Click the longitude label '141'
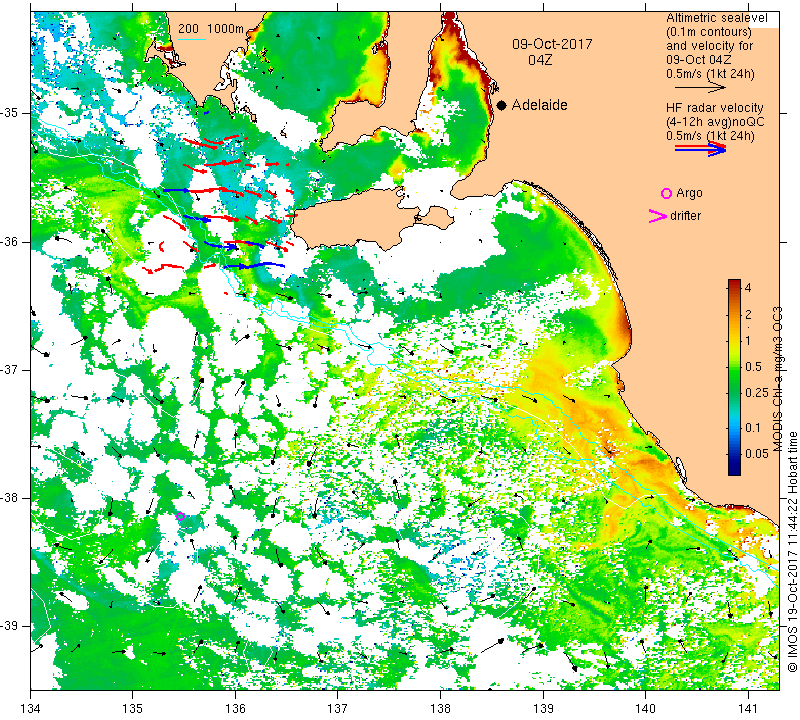The width and height of the screenshot is (800, 720). click(748, 708)
